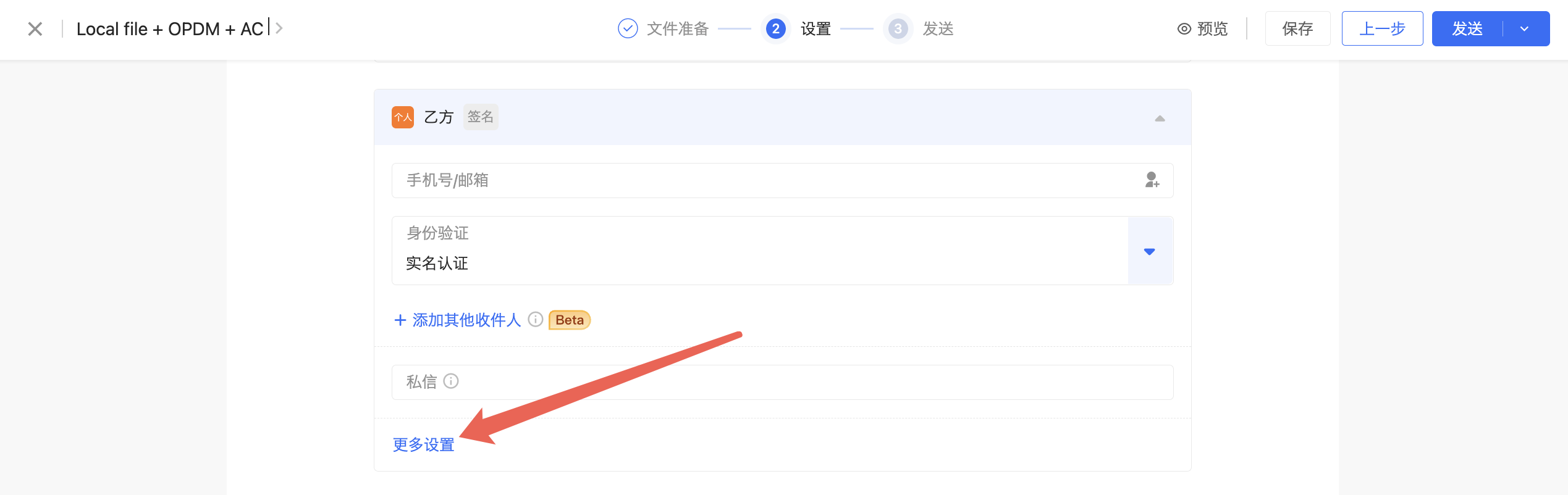Image resolution: width=1568 pixels, height=495 pixels.
Task: Click the orange 个人 badge for 乙方
Action: (x=403, y=117)
